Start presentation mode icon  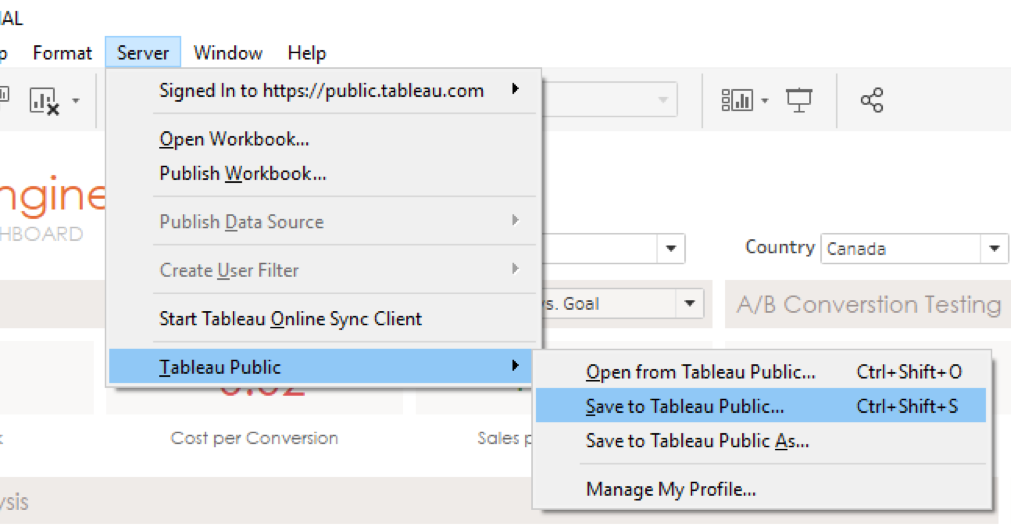(799, 100)
